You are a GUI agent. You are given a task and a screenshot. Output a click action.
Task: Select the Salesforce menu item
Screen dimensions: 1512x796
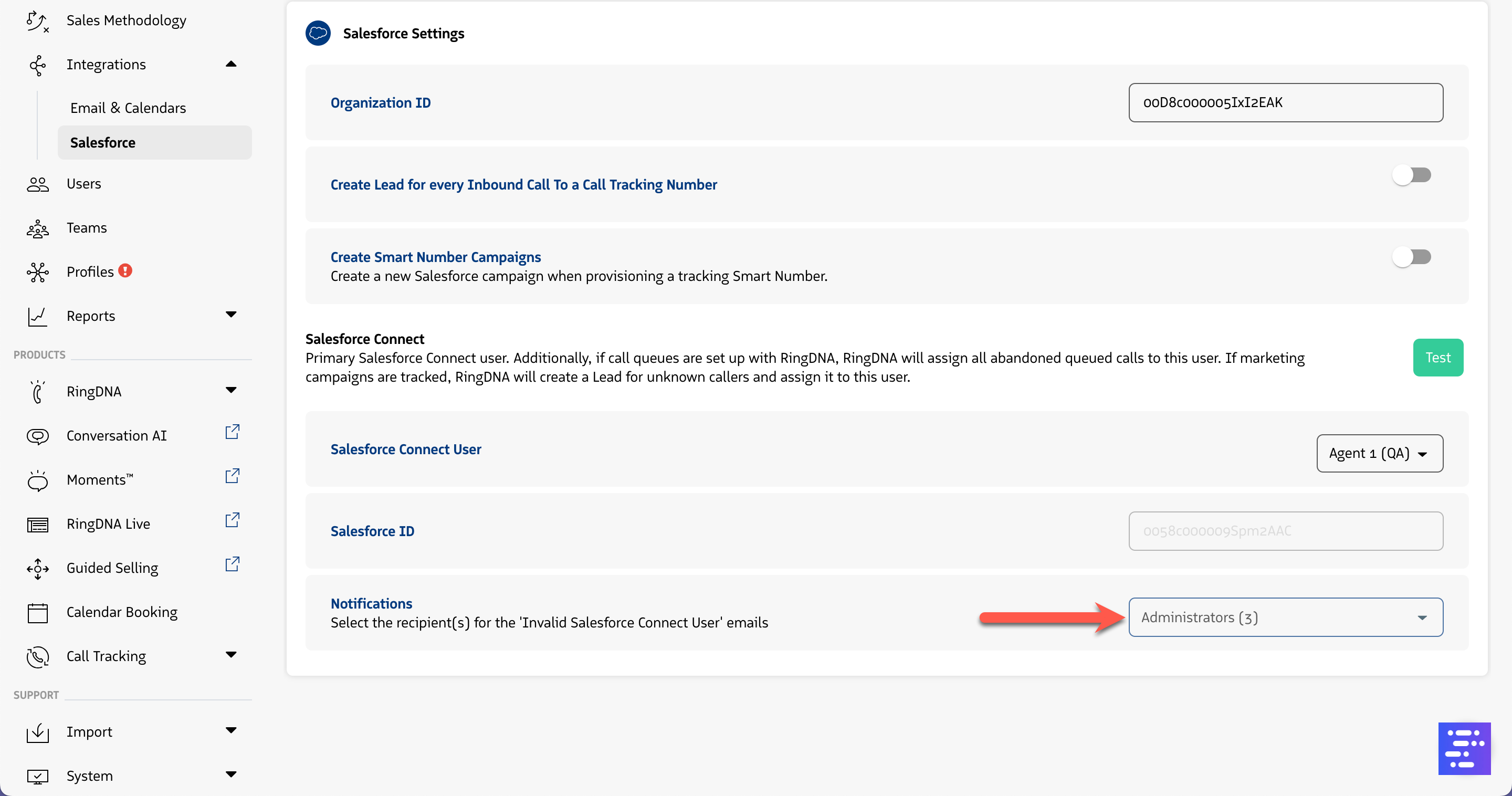103,142
